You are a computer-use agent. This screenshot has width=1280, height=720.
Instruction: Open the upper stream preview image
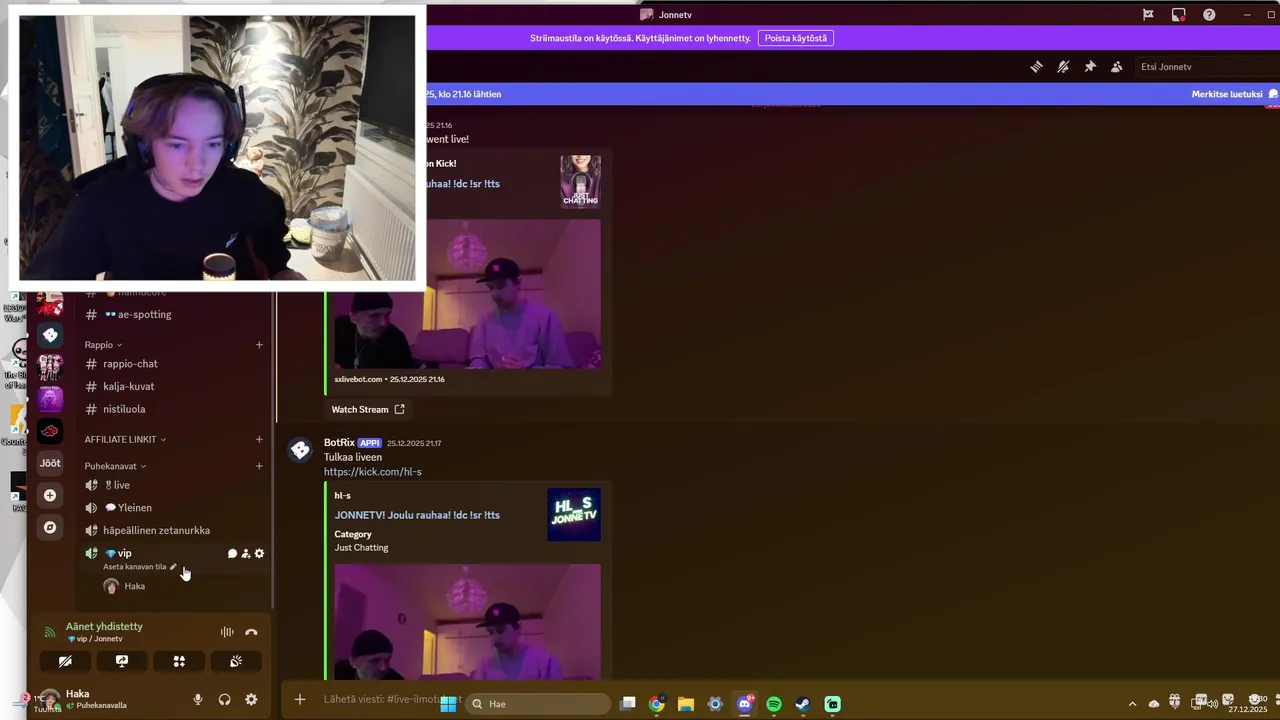pos(467,294)
